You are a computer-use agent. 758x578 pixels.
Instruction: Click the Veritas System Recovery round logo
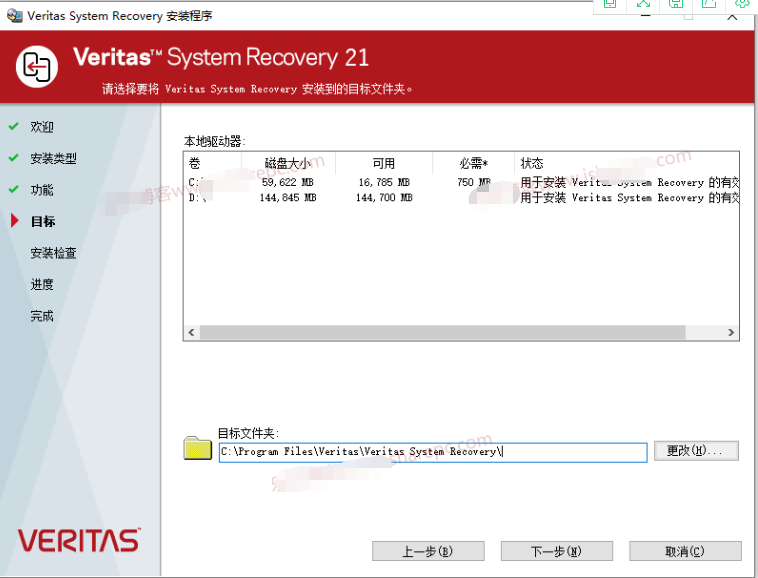click(x=37, y=67)
